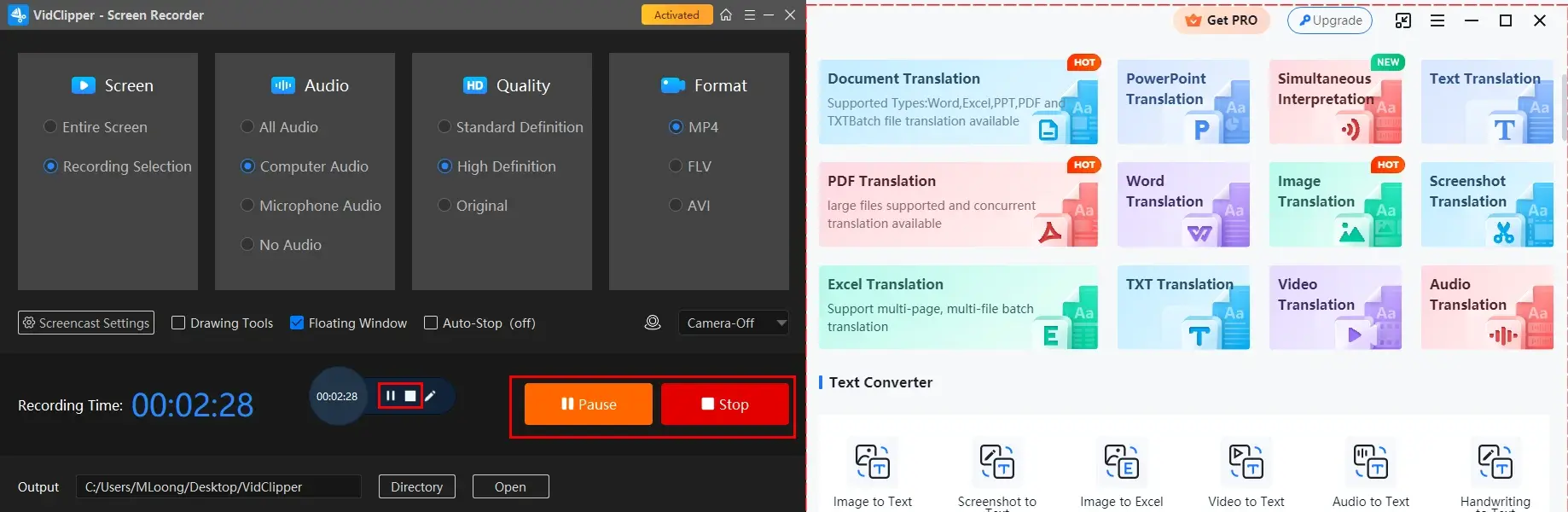Toggle the Floating Window checkbox
Screen dimensions: 1568x512
(297, 323)
